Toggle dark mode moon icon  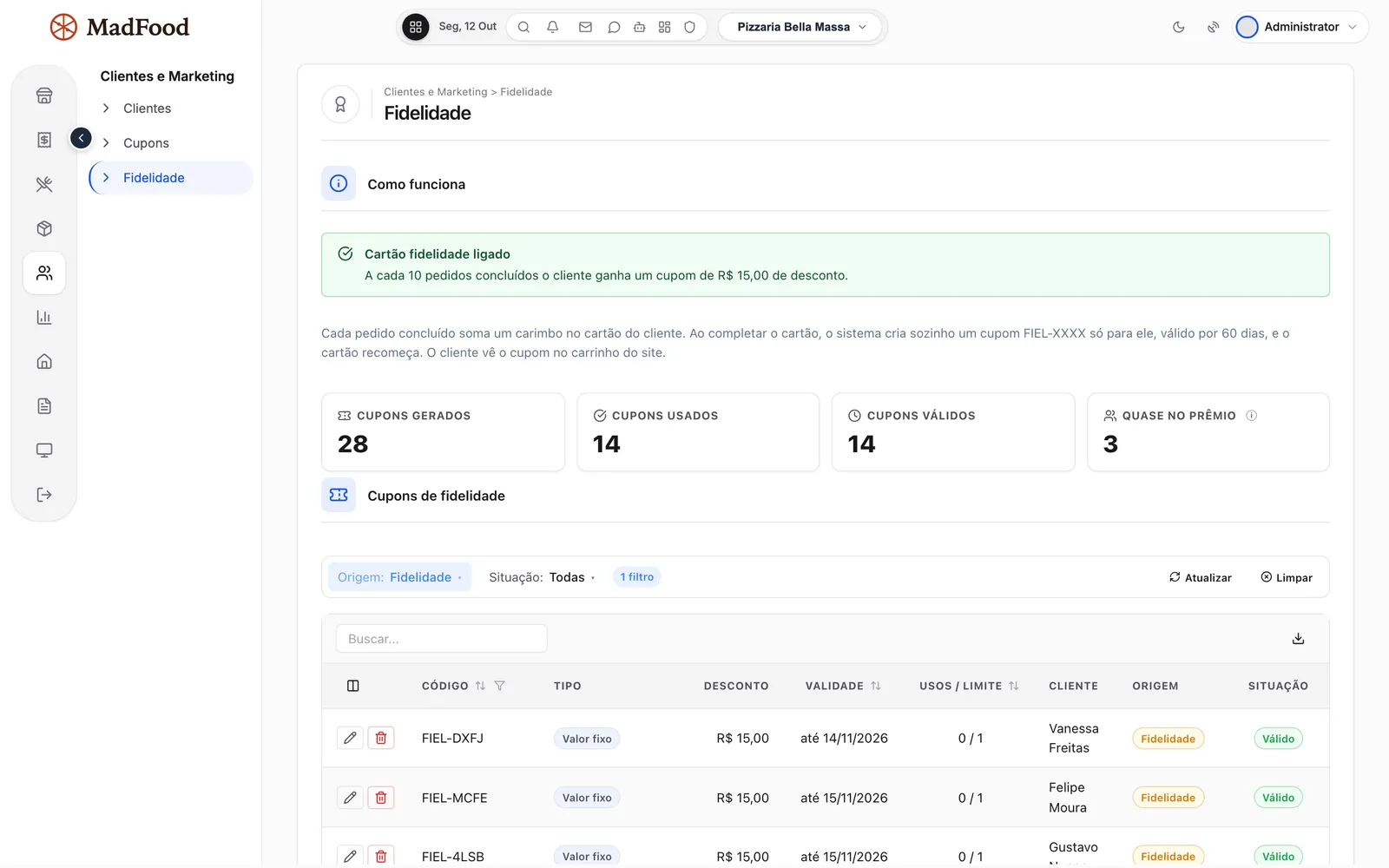pos(1178,27)
